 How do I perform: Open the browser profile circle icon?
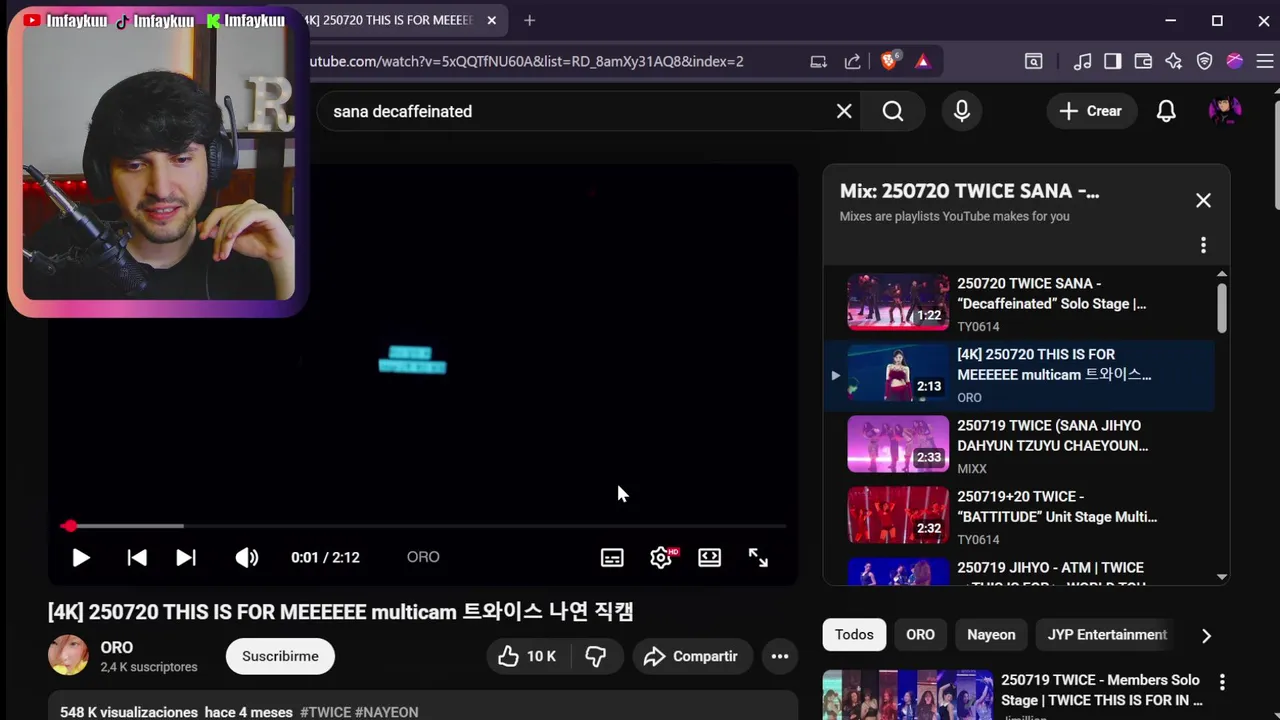(x=1235, y=61)
